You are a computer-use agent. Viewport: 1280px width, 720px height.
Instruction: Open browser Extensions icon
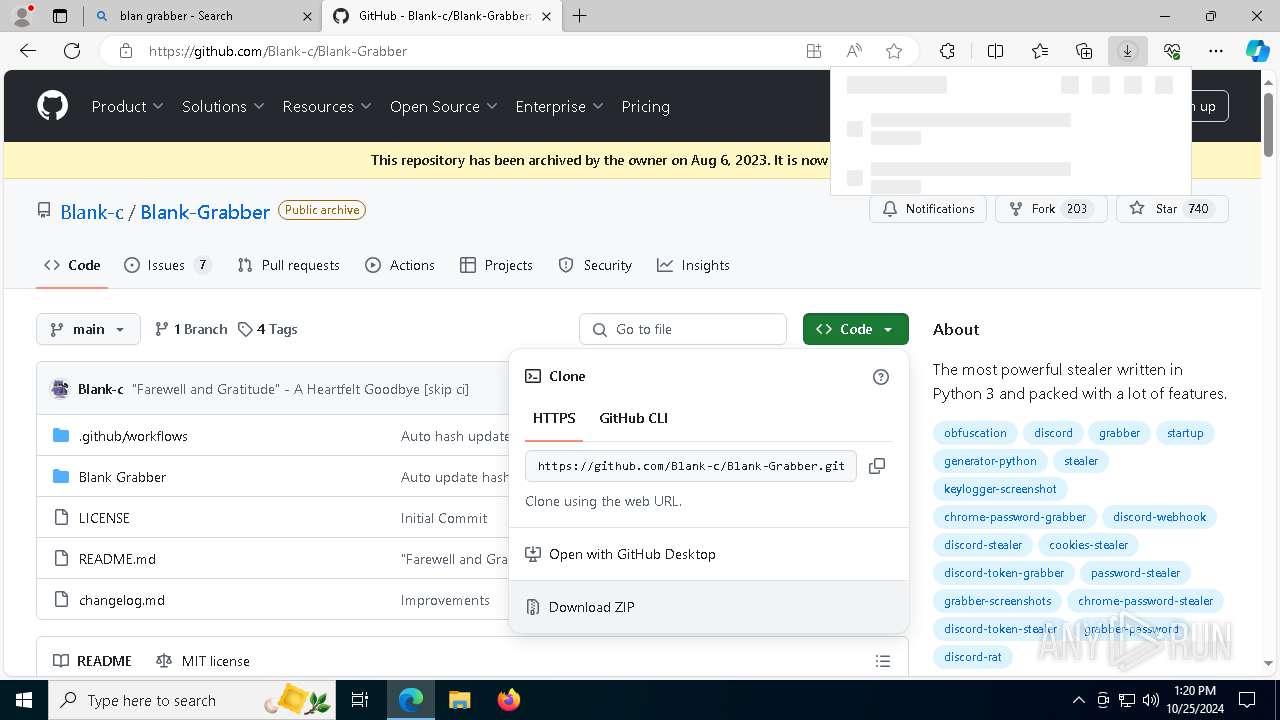[x=947, y=51]
